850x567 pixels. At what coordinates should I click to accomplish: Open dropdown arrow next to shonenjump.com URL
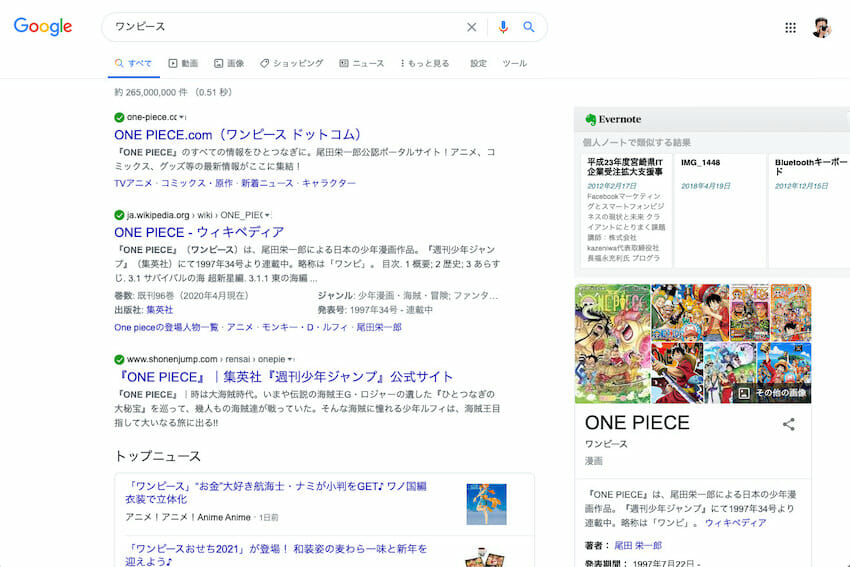(290, 359)
